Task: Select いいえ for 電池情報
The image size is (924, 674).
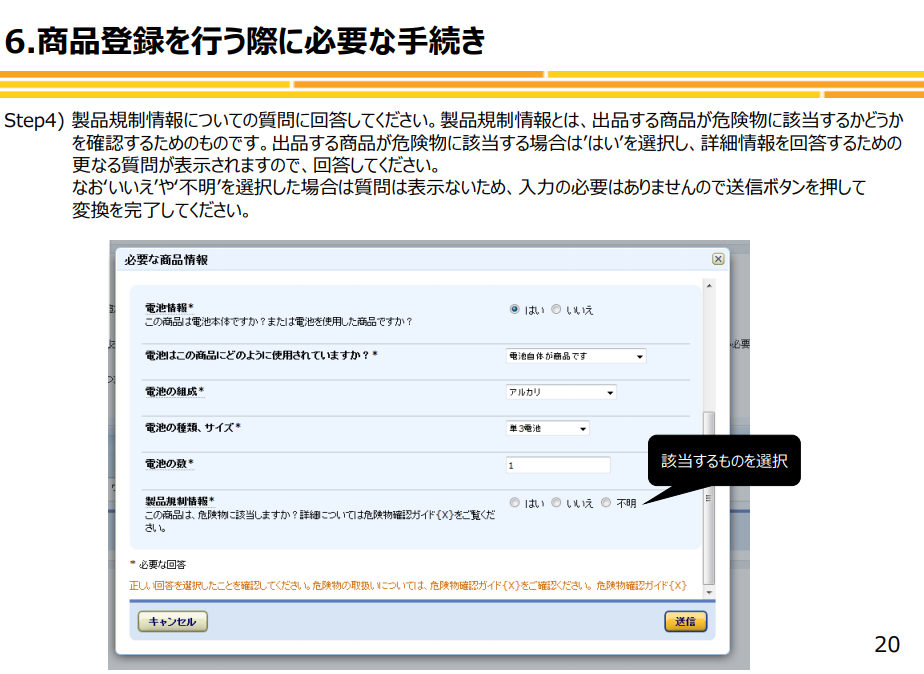Action: point(556,310)
